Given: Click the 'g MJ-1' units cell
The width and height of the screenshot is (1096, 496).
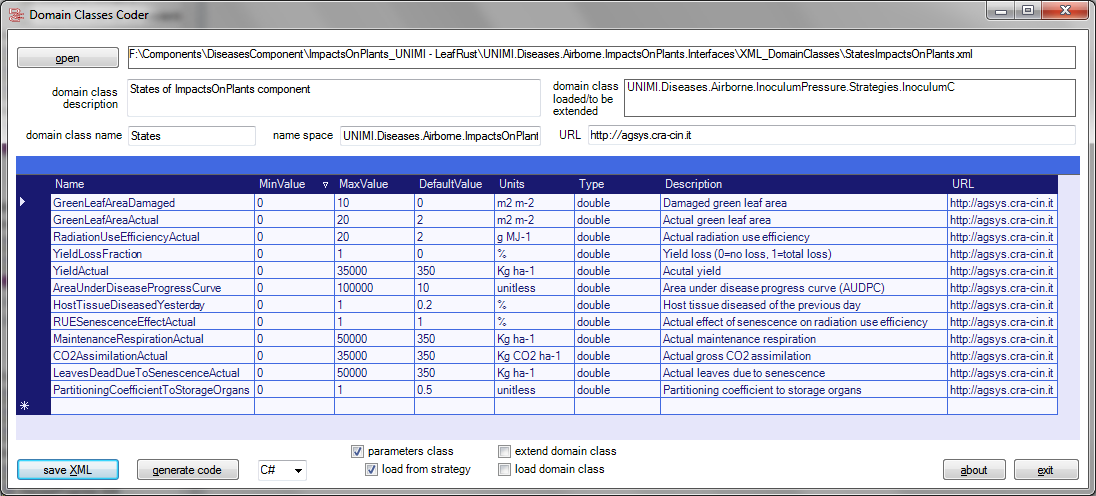Looking at the screenshot, I should (x=534, y=237).
